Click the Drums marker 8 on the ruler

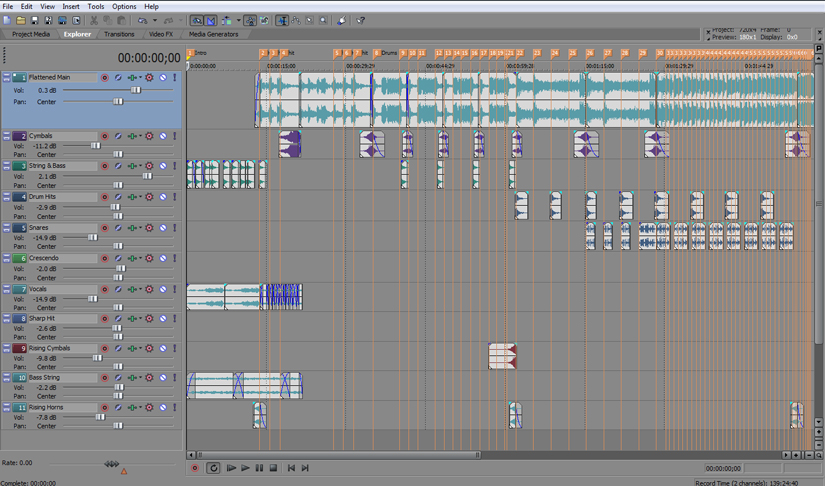coord(377,53)
